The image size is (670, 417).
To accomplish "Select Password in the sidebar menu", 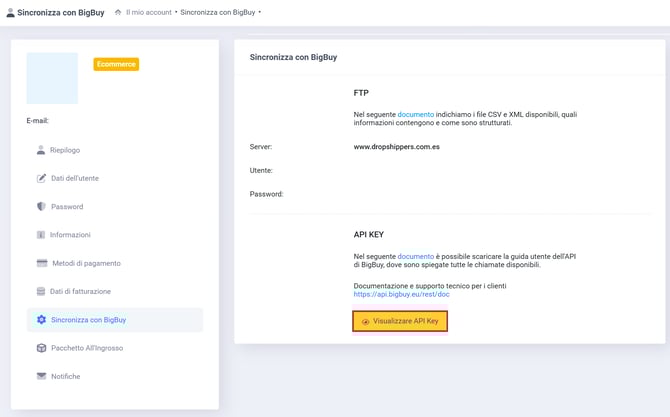I will (x=67, y=207).
